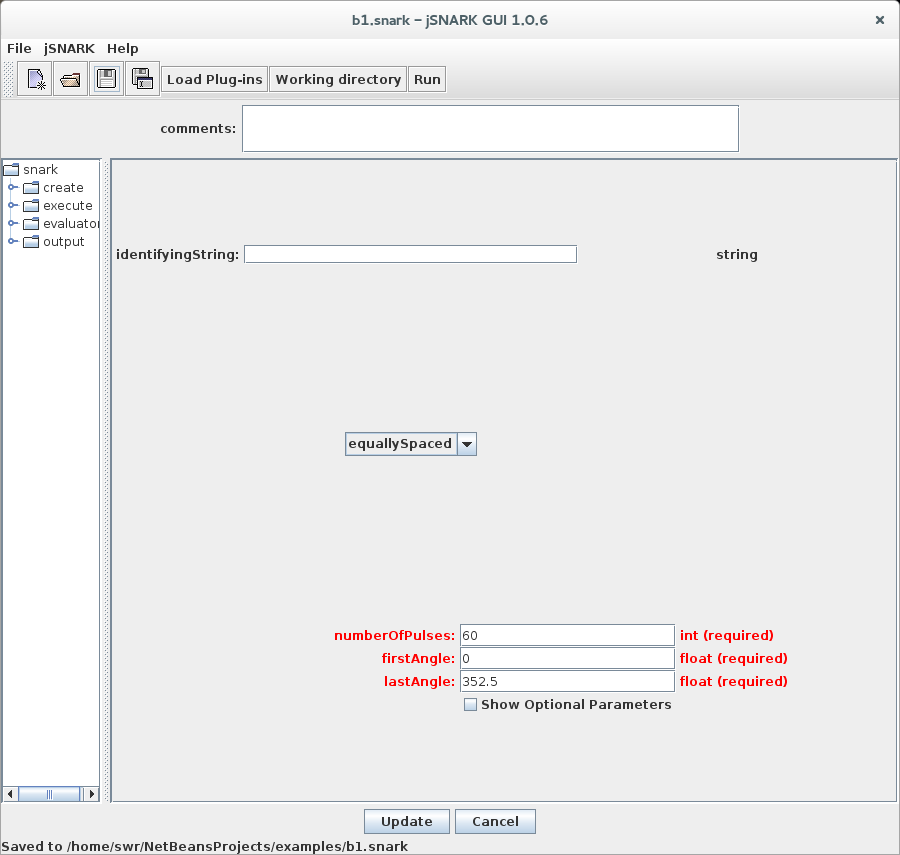Toggle Show Optional Parameters checkbox
900x855 pixels.
pyautogui.click(x=470, y=705)
